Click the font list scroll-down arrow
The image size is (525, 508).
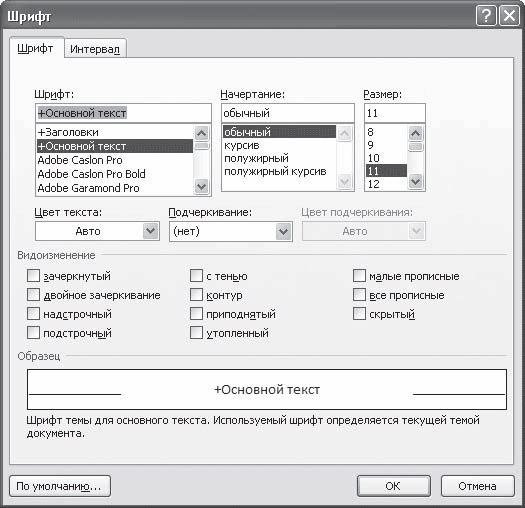[201, 186]
